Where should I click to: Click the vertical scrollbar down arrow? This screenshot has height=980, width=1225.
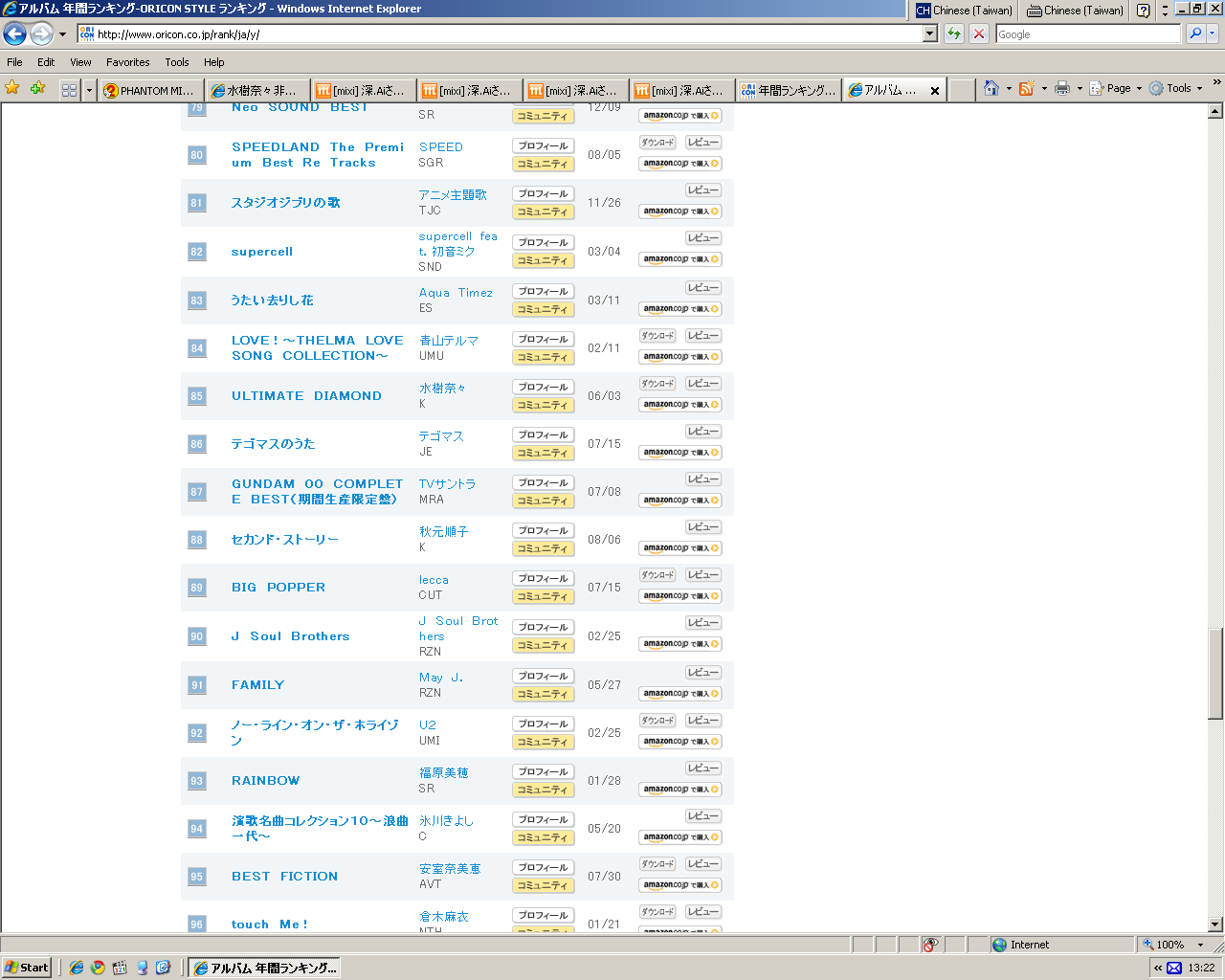pyautogui.click(x=1215, y=924)
